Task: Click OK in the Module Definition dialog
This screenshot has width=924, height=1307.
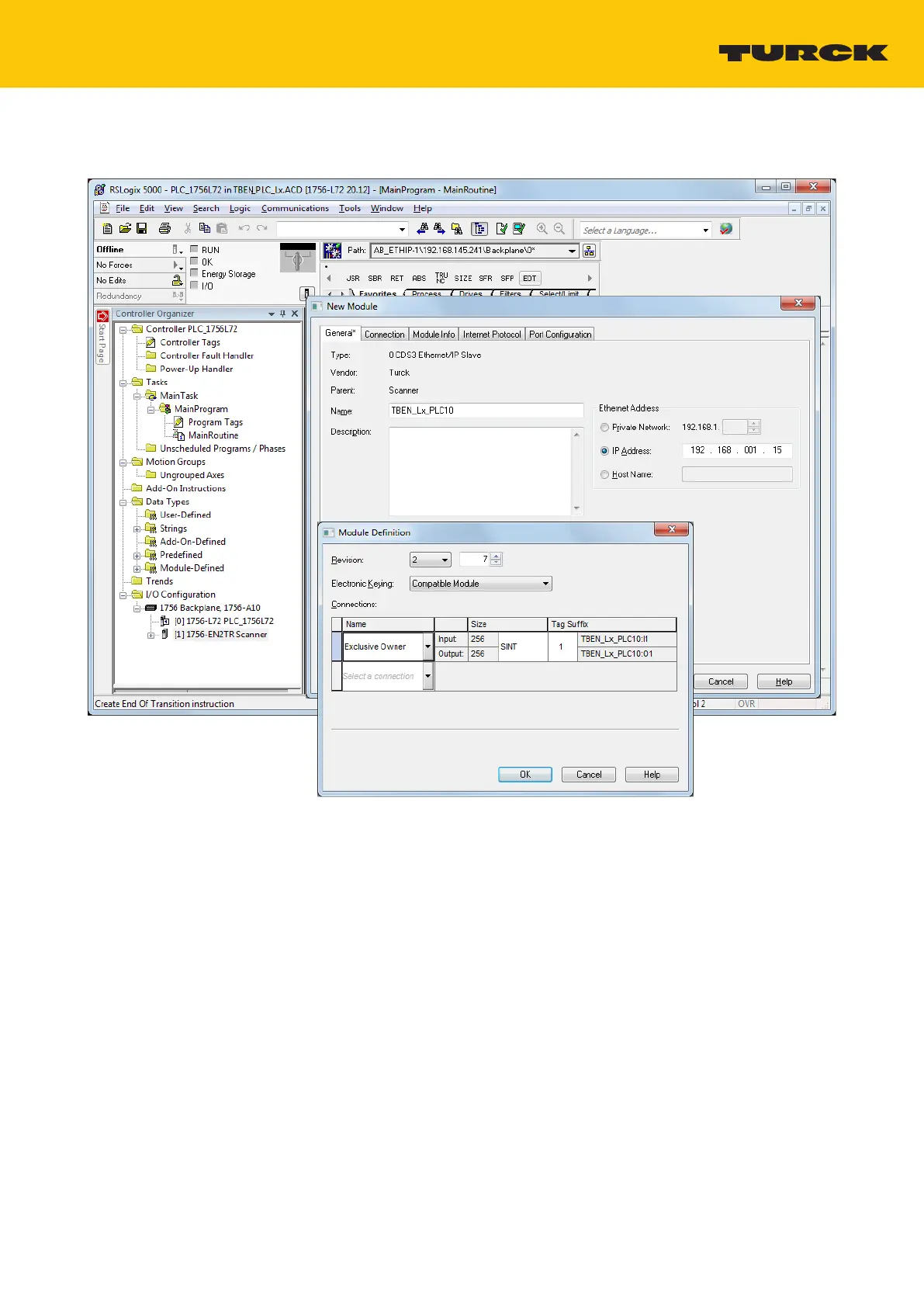Action: pyautogui.click(x=525, y=775)
